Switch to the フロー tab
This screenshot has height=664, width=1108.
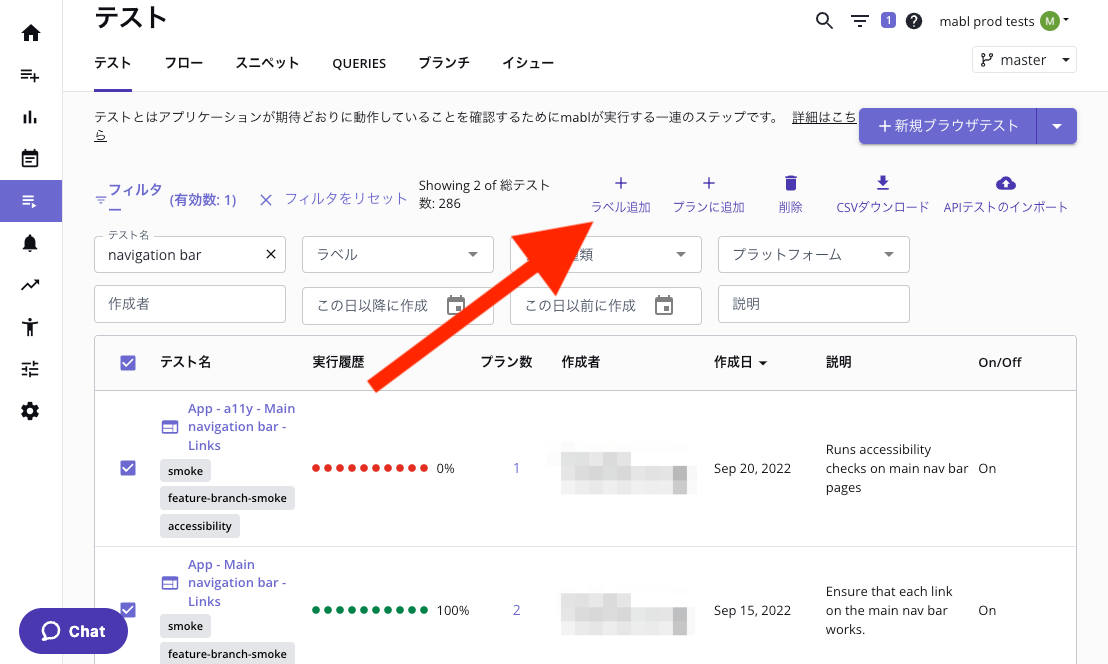pos(184,63)
